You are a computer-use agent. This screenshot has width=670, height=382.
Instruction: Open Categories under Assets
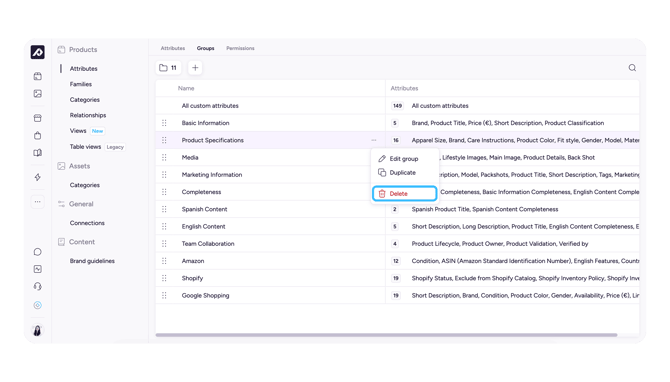tap(85, 185)
